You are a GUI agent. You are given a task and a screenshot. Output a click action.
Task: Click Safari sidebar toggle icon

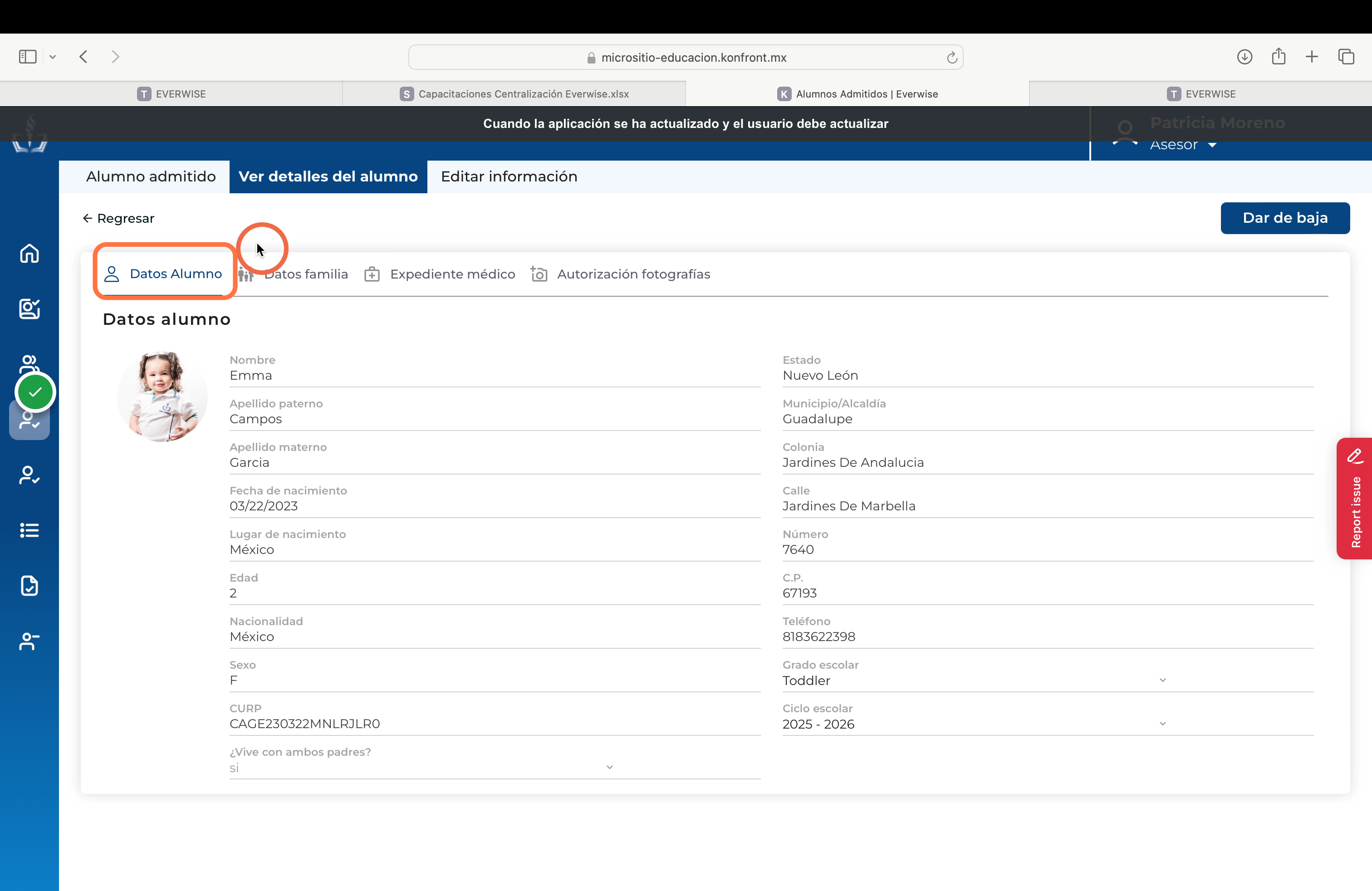click(28, 56)
